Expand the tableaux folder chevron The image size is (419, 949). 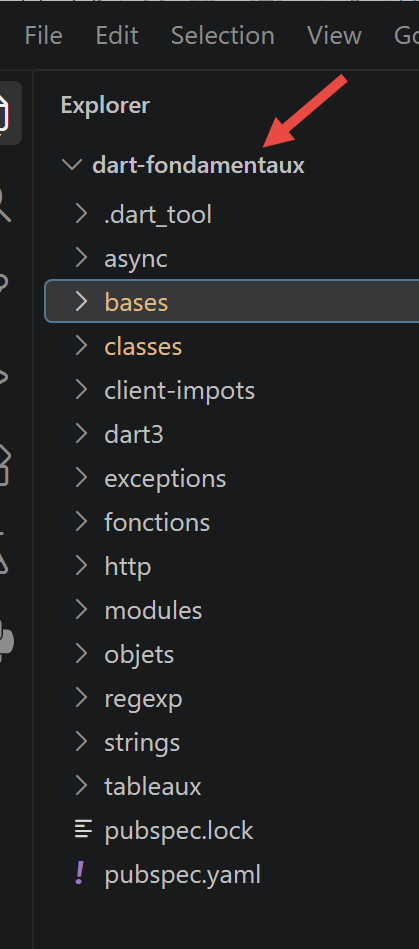point(81,786)
